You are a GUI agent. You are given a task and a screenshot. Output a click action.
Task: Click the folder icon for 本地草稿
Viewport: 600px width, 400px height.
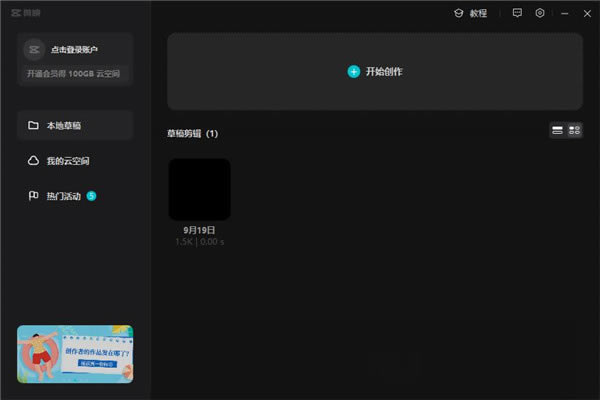(x=33, y=126)
